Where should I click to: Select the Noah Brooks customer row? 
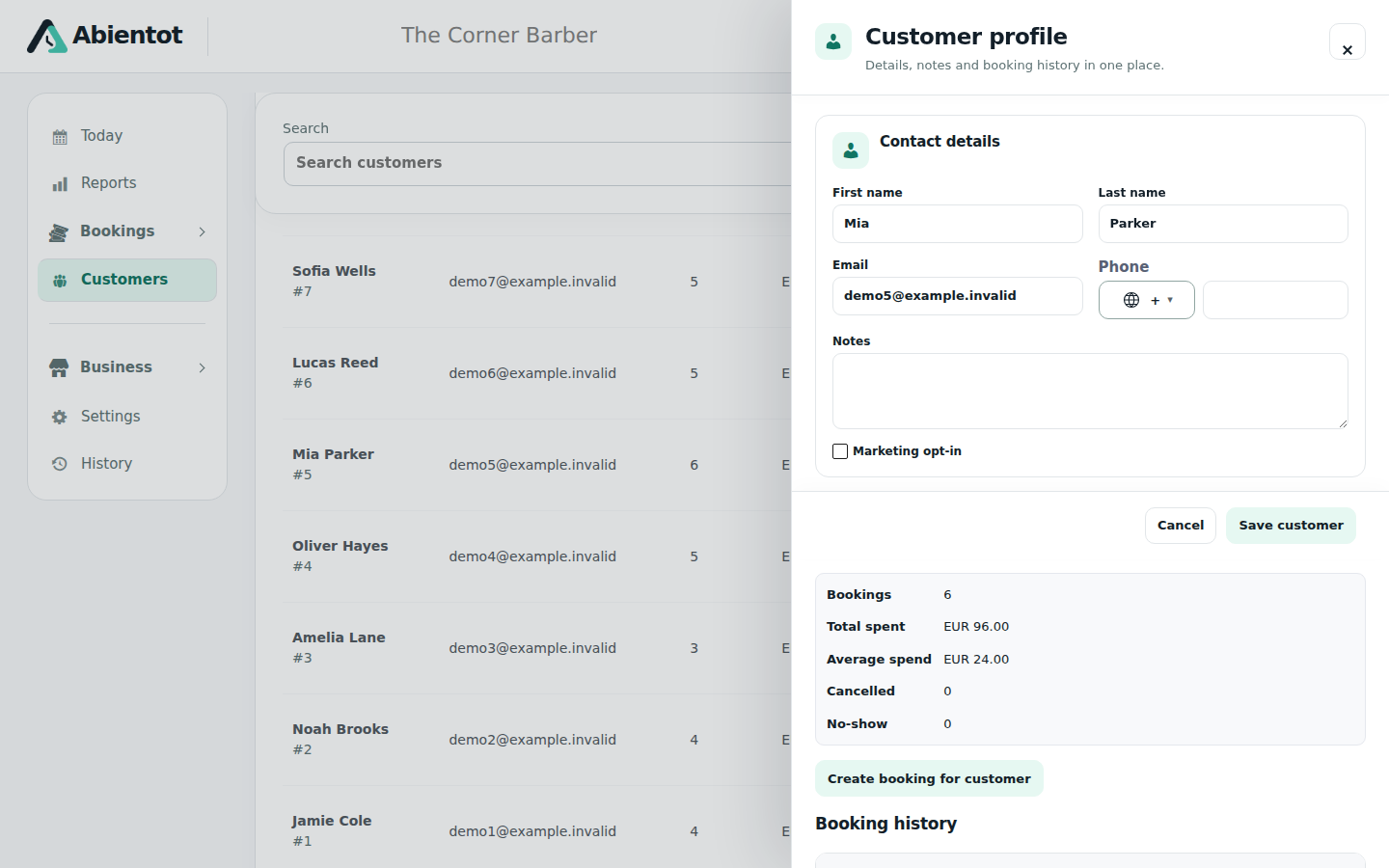[x=537, y=740]
